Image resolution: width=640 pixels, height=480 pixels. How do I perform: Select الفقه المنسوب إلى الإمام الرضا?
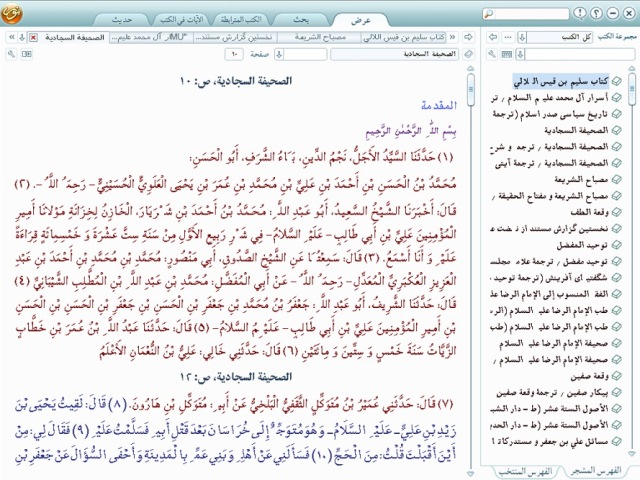click(x=549, y=294)
